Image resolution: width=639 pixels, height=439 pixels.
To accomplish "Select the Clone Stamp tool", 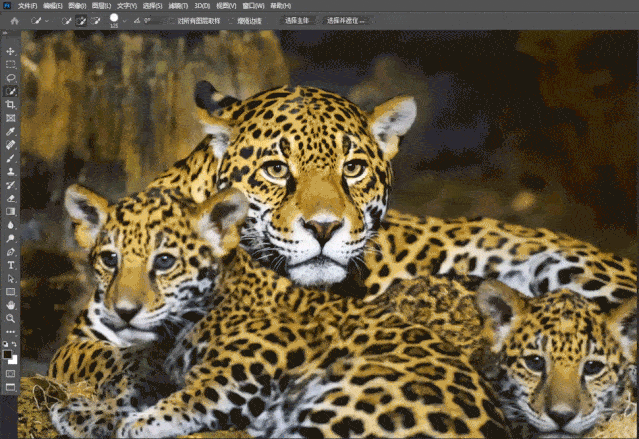I will [11, 172].
